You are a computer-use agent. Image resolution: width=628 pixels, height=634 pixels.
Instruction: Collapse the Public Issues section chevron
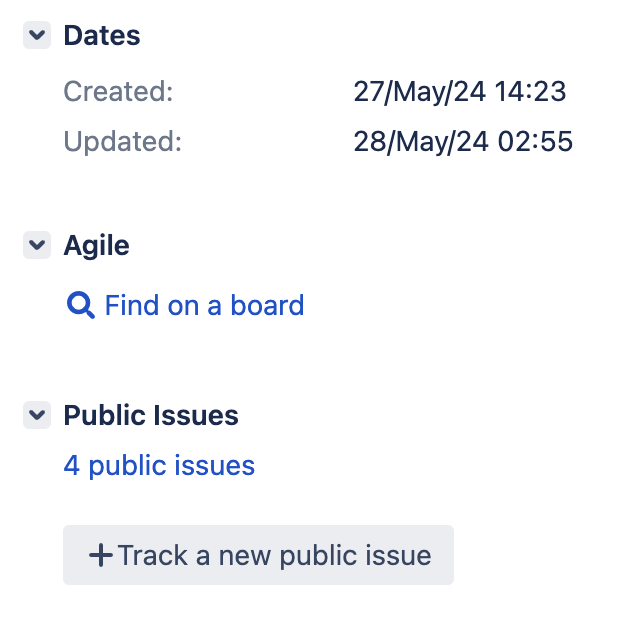click(37, 415)
